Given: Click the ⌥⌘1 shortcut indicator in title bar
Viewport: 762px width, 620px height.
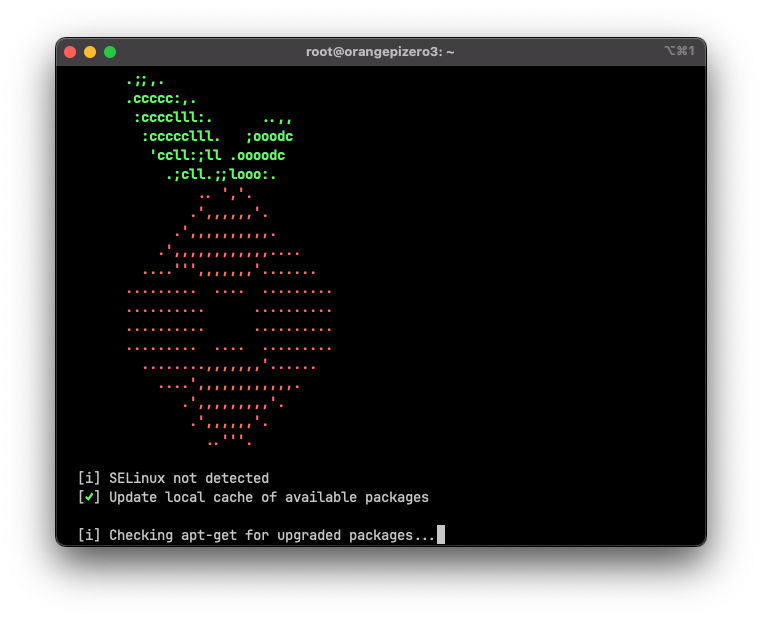Looking at the screenshot, I should (679, 51).
